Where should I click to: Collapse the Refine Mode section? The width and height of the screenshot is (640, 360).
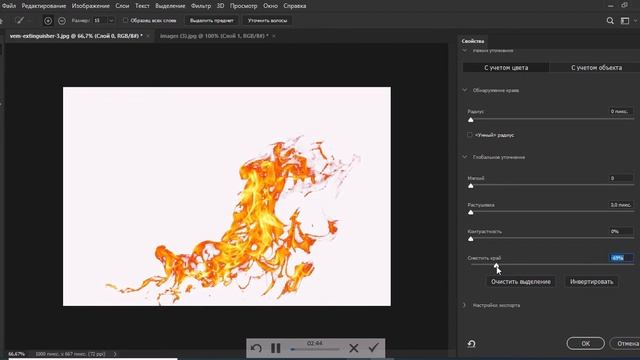[x=464, y=51]
